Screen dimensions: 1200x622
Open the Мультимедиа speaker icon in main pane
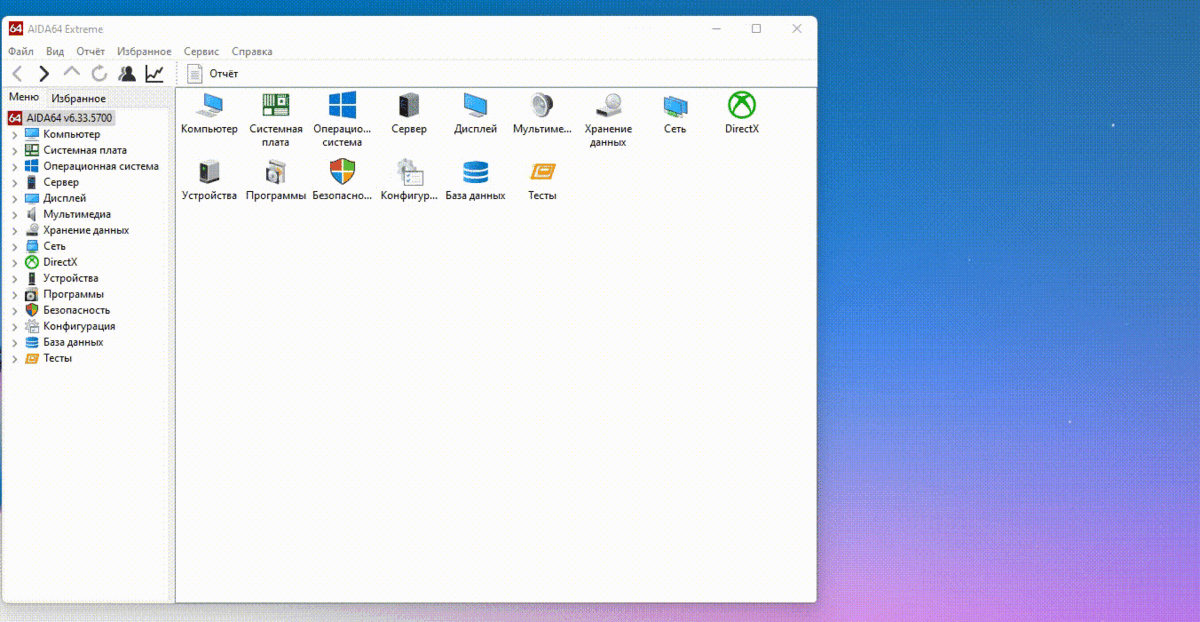(542, 105)
